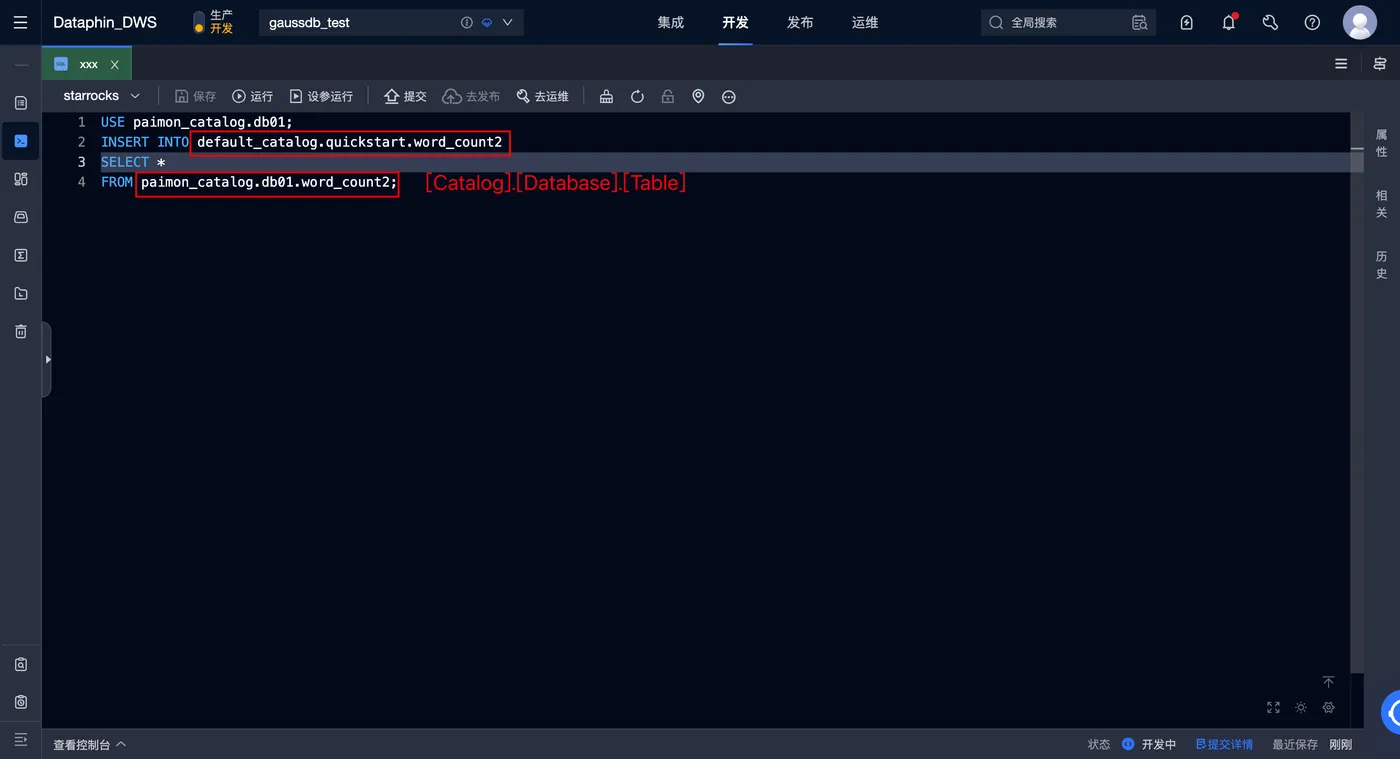1400x759 pixels.
Task: Open the 相关 related side tab
Action: [x=1381, y=204]
